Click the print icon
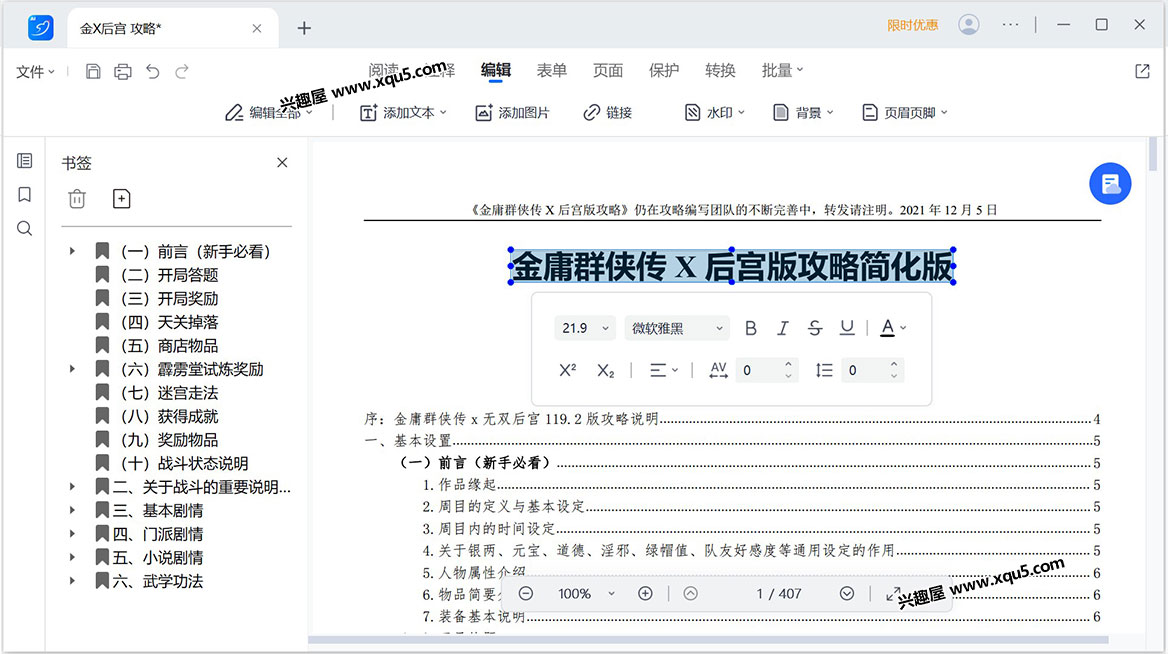 (x=123, y=72)
